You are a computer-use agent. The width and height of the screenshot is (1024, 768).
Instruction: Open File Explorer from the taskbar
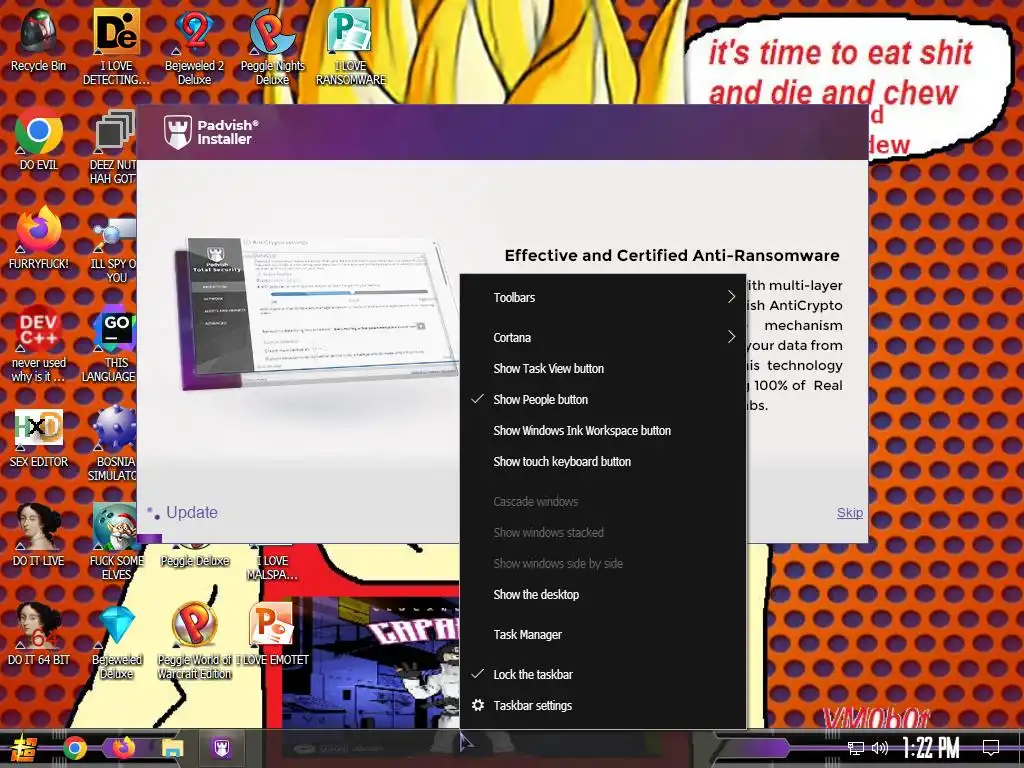coord(173,748)
